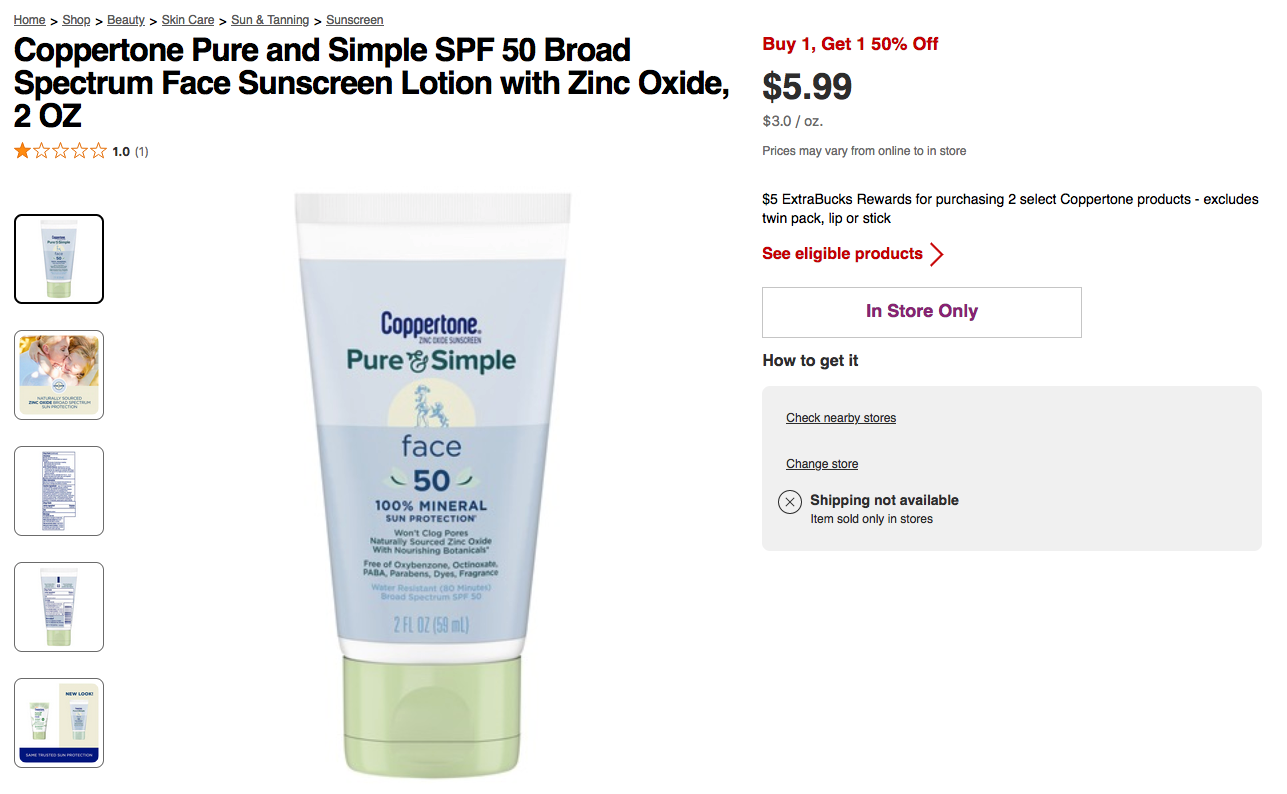The width and height of the screenshot is (1287, 794).
Task: Click Check nearby stores link
Action: pyautogui.click(x=841, y=418)
